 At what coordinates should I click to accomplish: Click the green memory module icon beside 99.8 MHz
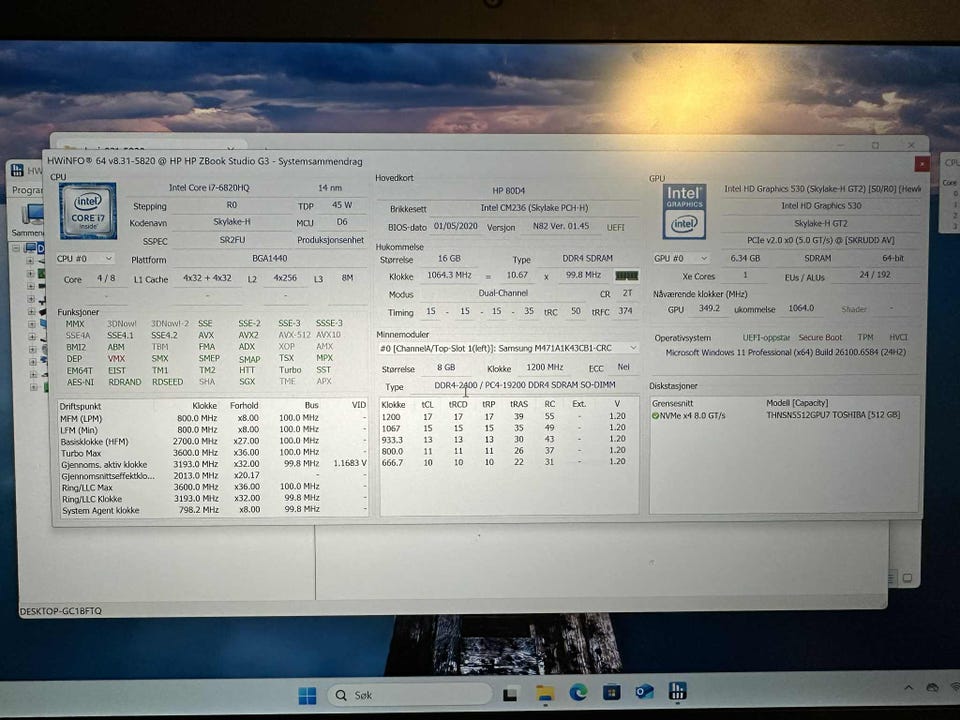(x=626, y=276)
